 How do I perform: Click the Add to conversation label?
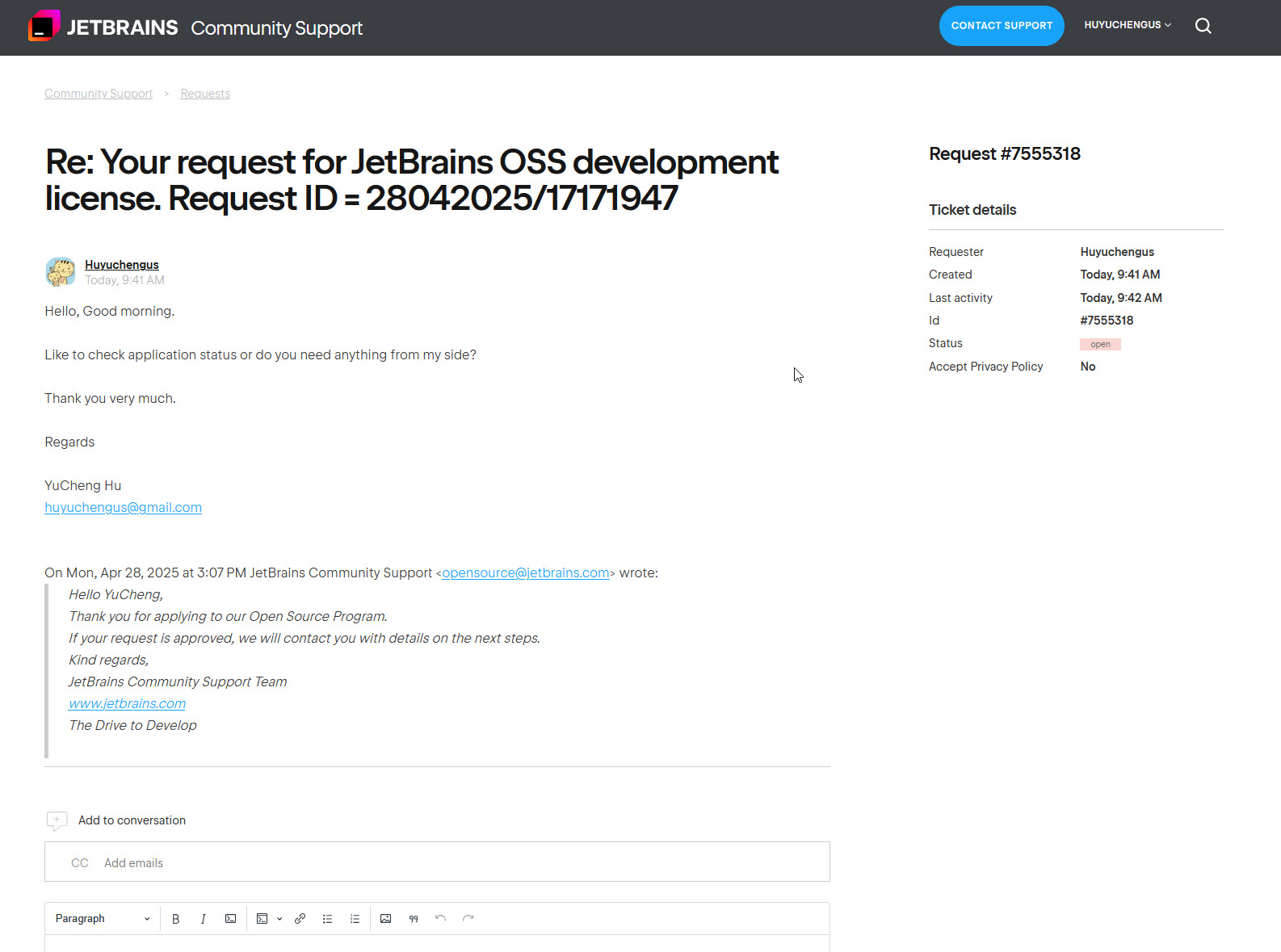(x=132, y=820)
